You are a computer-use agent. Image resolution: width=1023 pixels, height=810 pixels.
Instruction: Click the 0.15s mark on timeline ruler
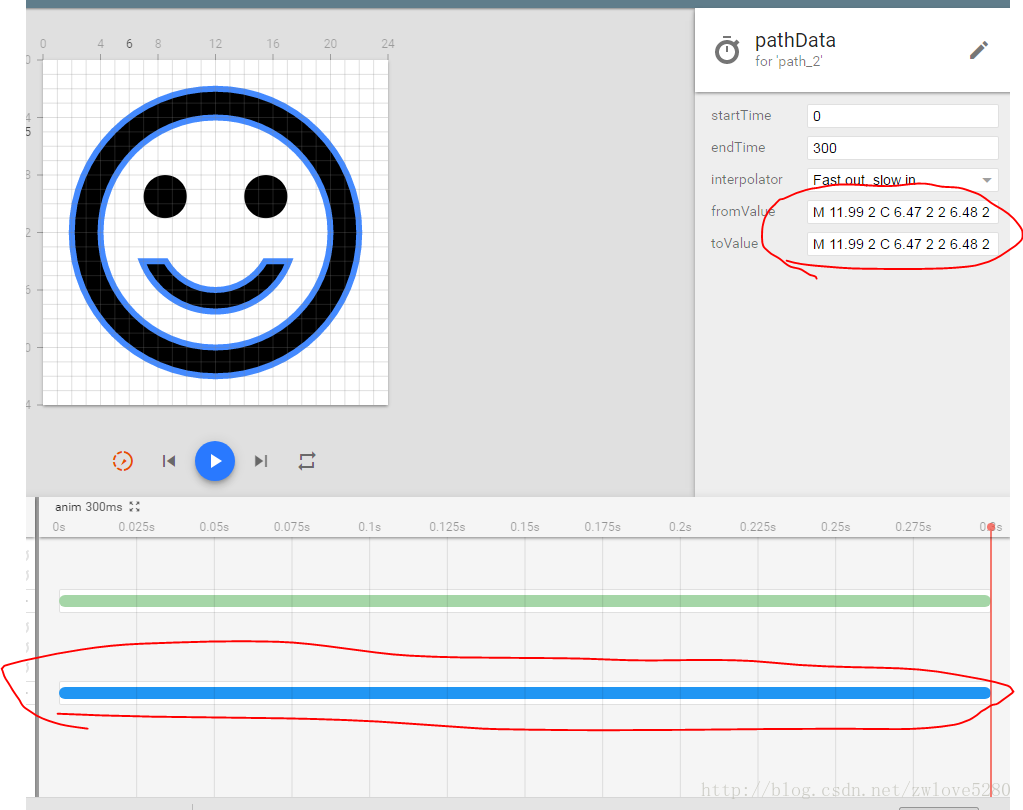(x=525, y=527)
